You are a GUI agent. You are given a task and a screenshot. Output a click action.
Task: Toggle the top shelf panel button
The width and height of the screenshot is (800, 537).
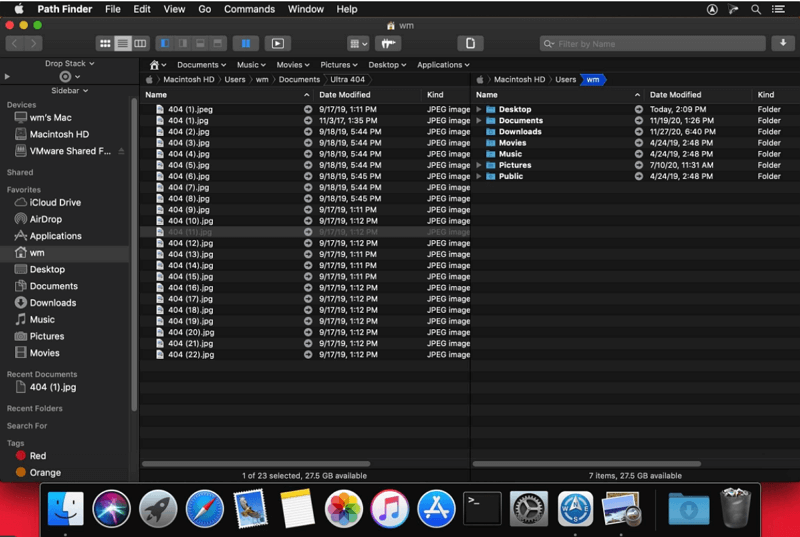217,44
